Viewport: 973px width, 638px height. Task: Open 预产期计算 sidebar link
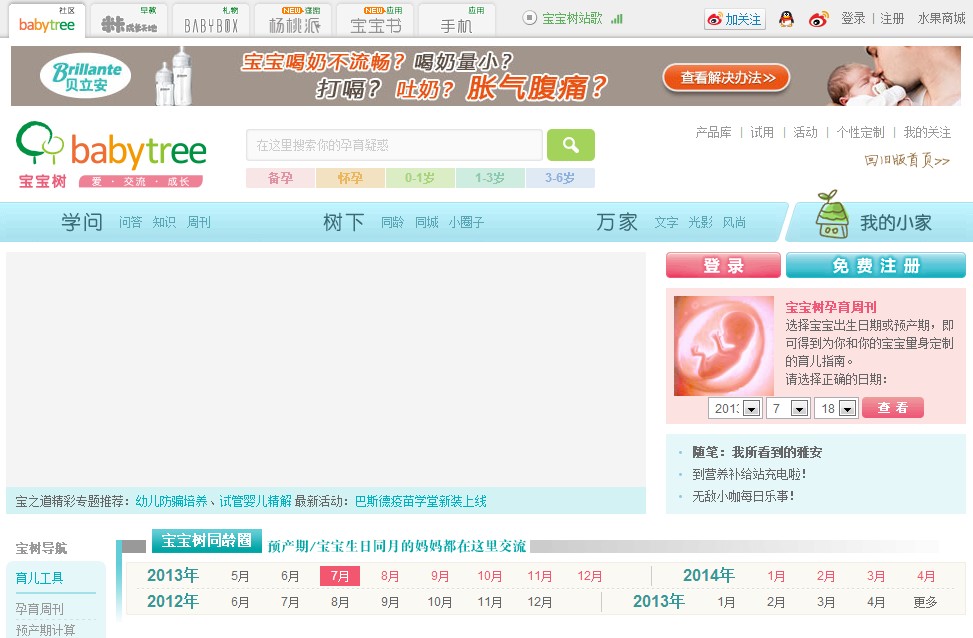[x=45, y=630]
